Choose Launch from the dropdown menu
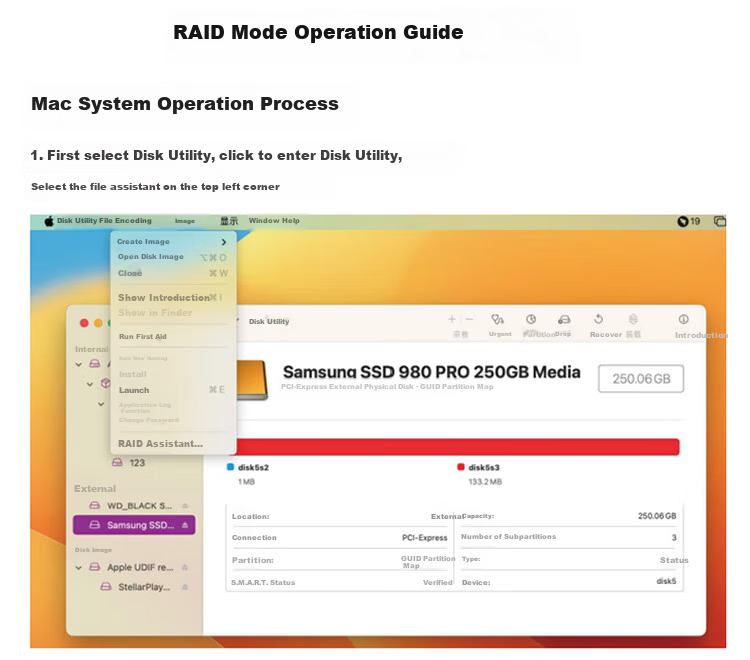750x660 pixels. tap(134, 390)
